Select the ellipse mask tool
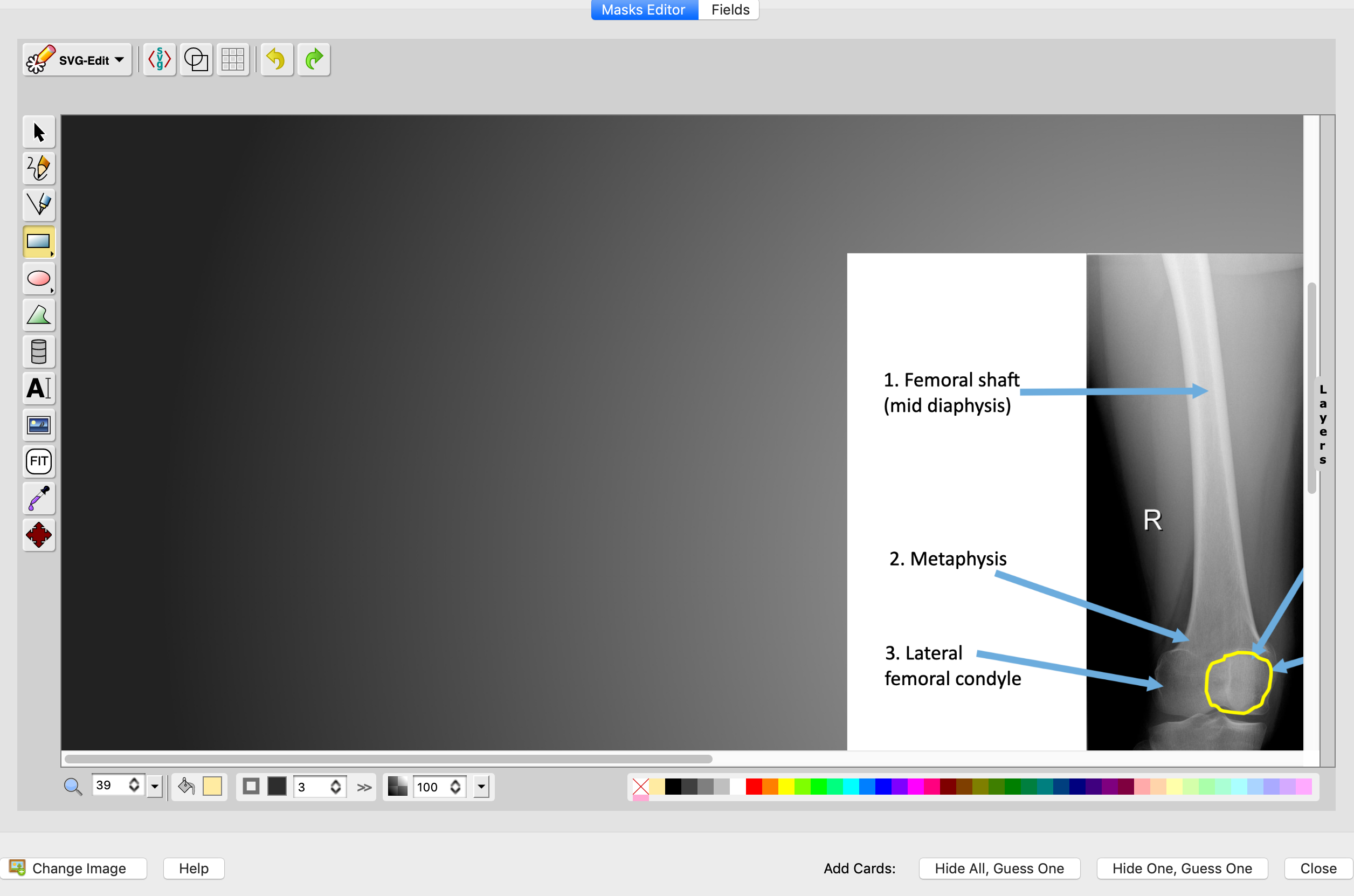1354x896 pixels. pos(38,278)
